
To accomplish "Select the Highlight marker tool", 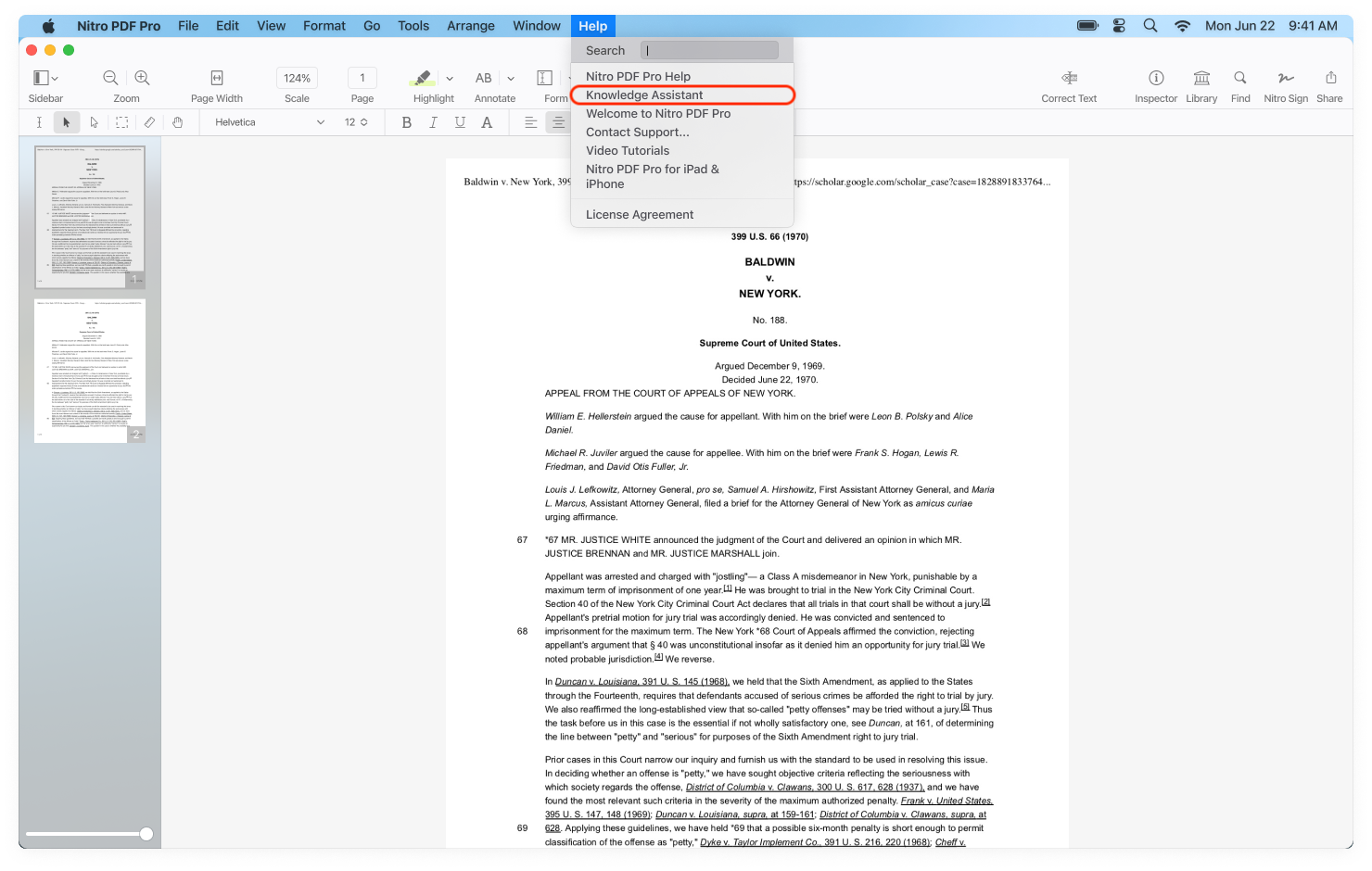I will 423,78.
